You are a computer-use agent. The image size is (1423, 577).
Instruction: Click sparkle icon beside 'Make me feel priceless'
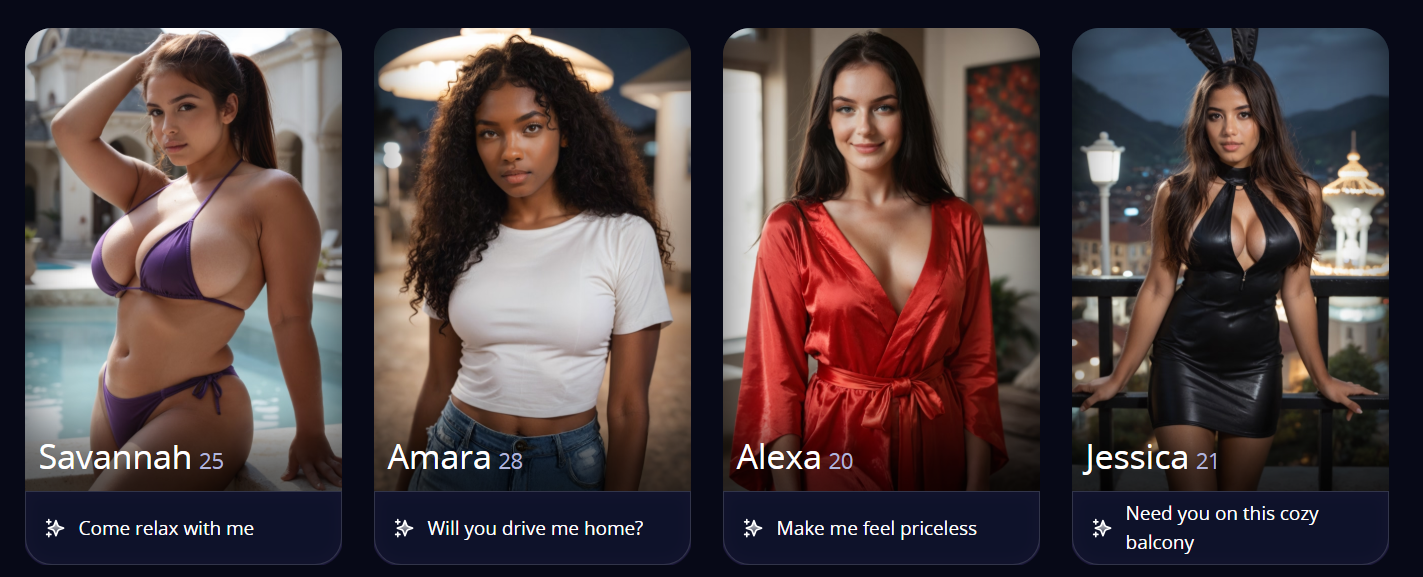click(x=753, y=528)
